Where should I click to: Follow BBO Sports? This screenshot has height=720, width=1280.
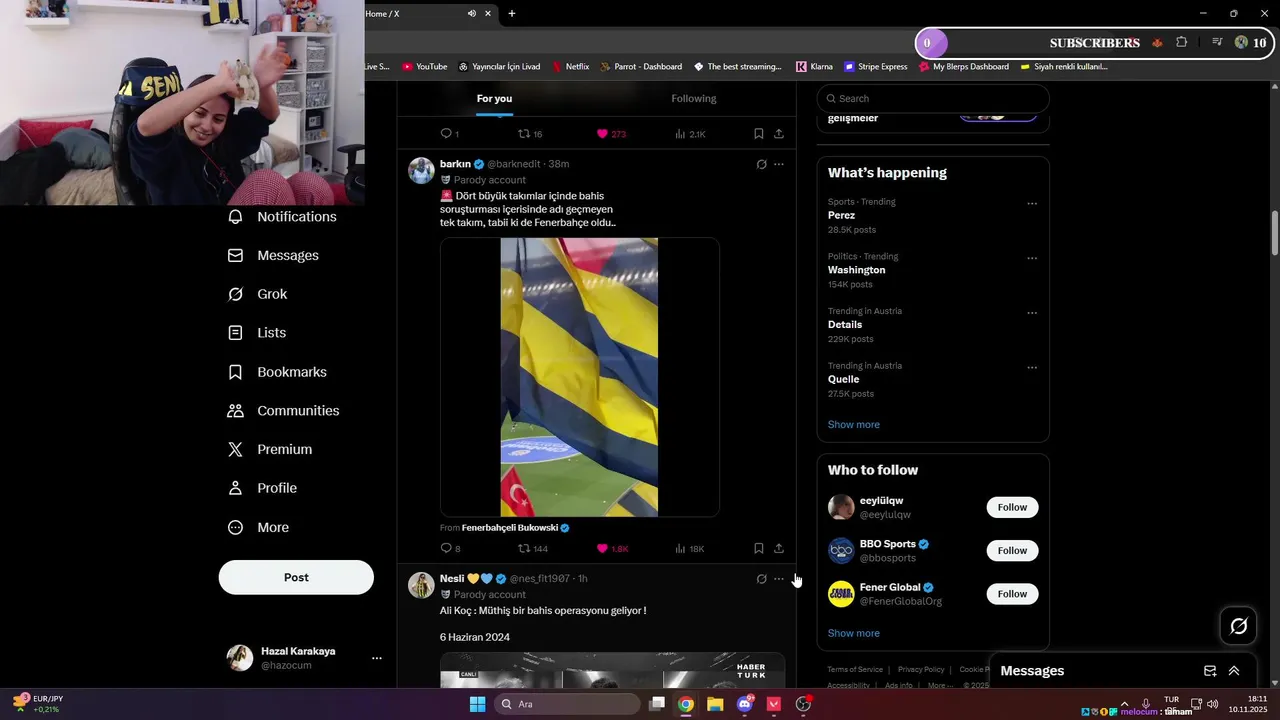tap(1012, 551)
